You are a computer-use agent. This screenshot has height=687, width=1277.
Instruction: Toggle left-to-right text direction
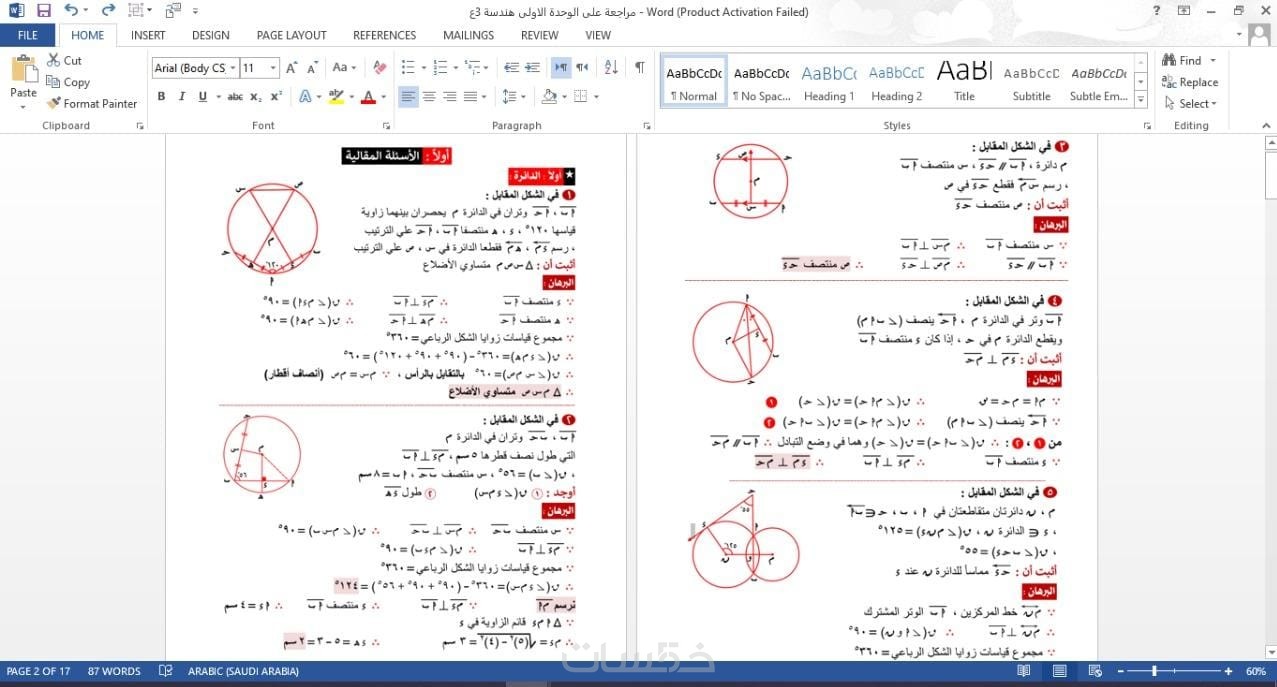pos(561,68)
